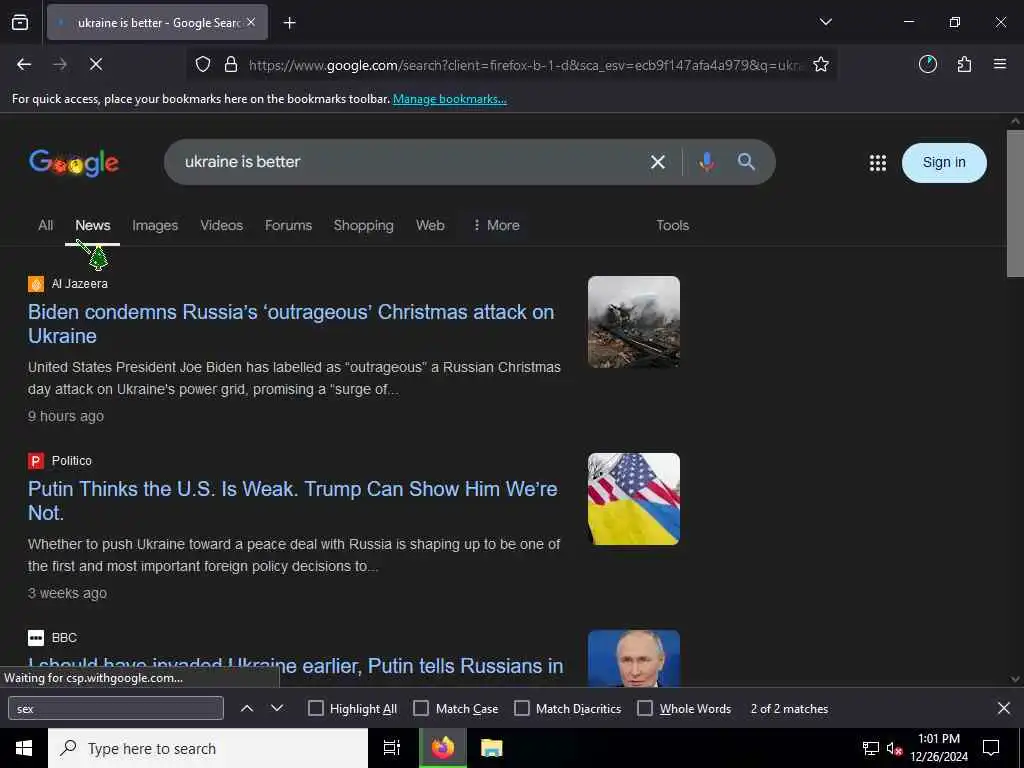Go to next find match
The width and height of the screenshot is (1024, 768).
pos(277,709)
